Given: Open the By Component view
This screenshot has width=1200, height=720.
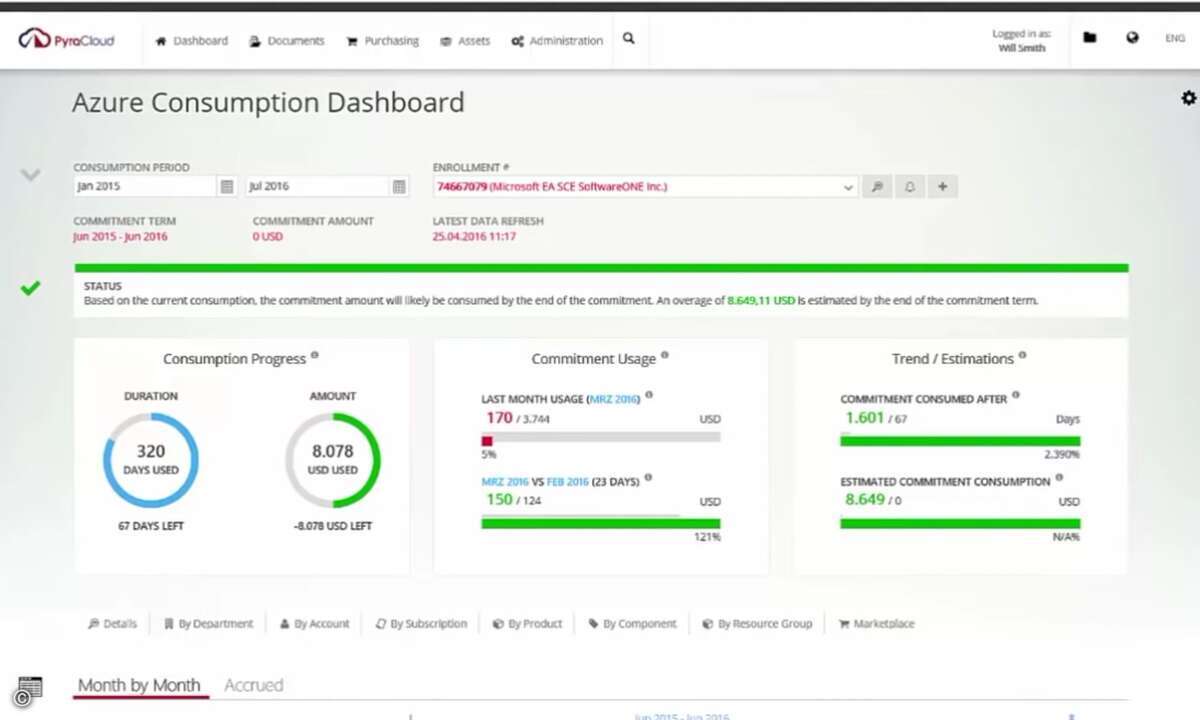Looking at the screenshot, I should pos(632,624).
